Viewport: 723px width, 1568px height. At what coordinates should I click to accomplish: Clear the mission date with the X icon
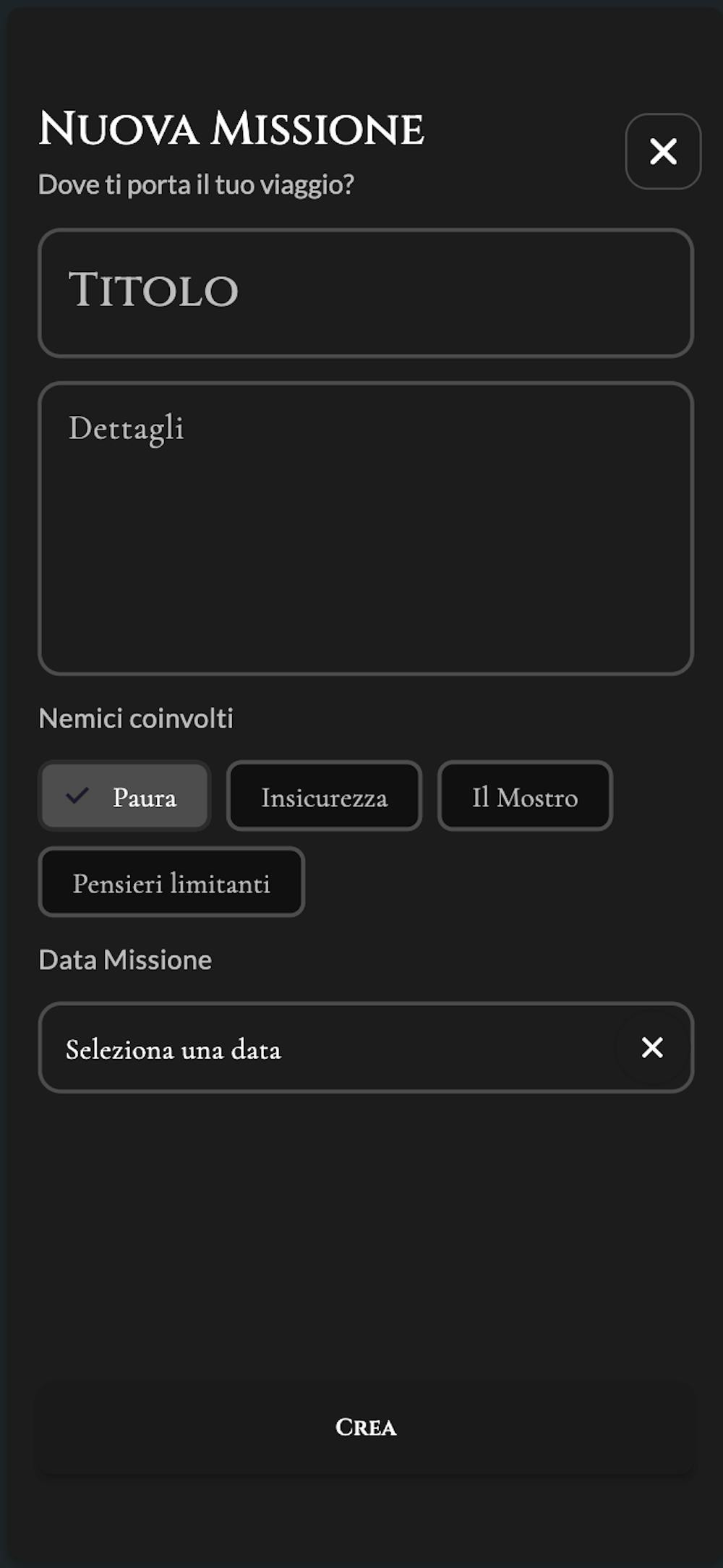click(x=652, y=1047)
